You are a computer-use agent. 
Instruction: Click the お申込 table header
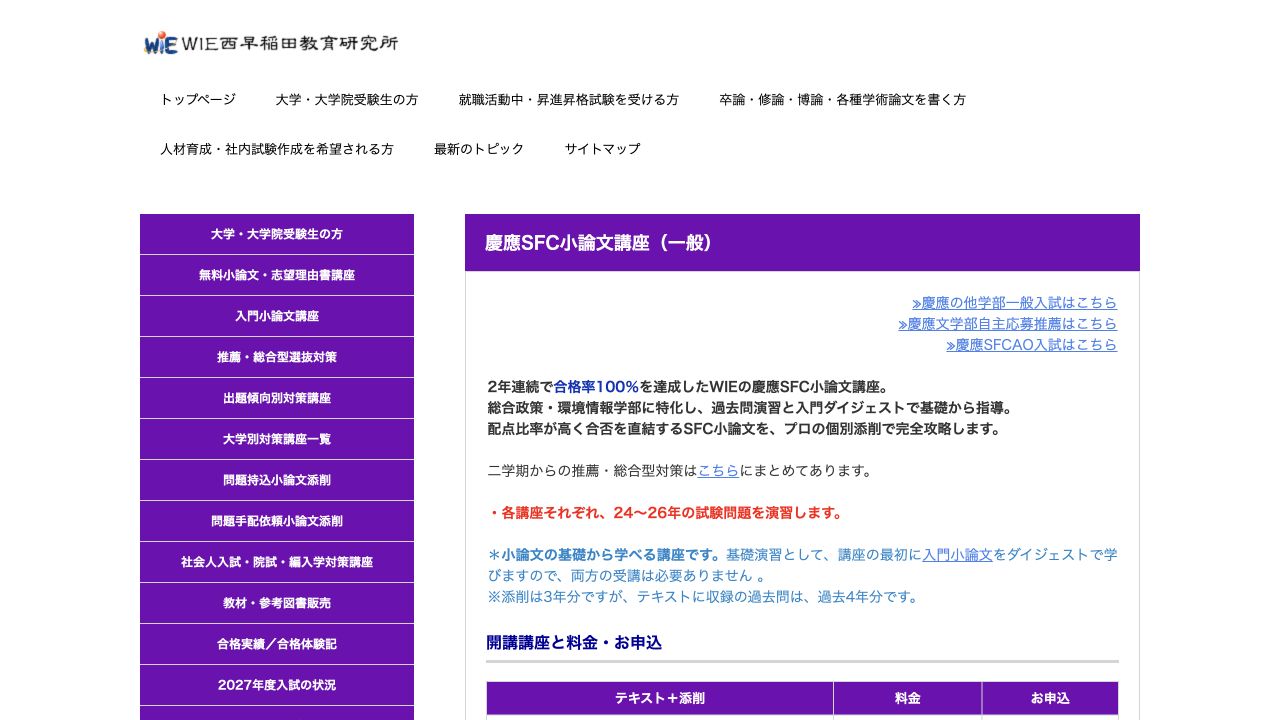(1050, 698)
